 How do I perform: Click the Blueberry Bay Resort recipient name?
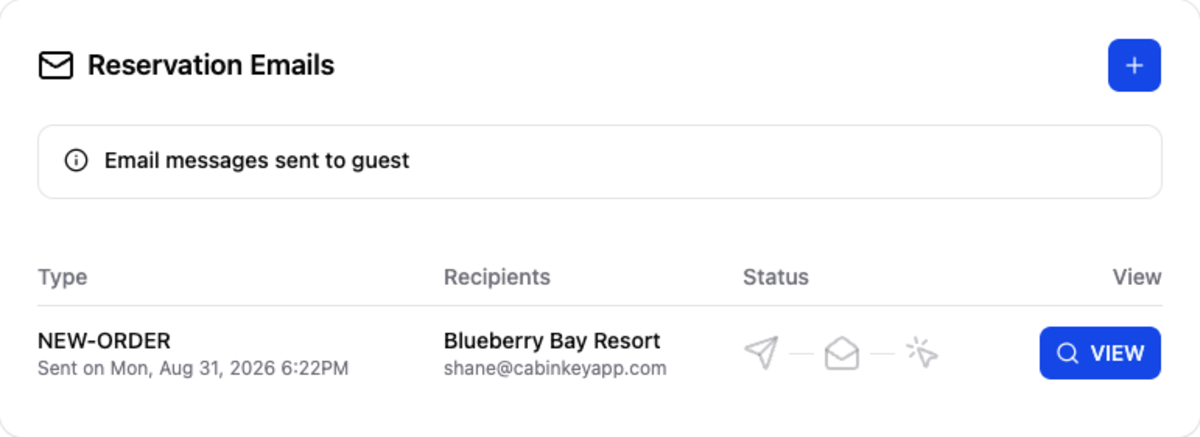[x=552, y=341]
